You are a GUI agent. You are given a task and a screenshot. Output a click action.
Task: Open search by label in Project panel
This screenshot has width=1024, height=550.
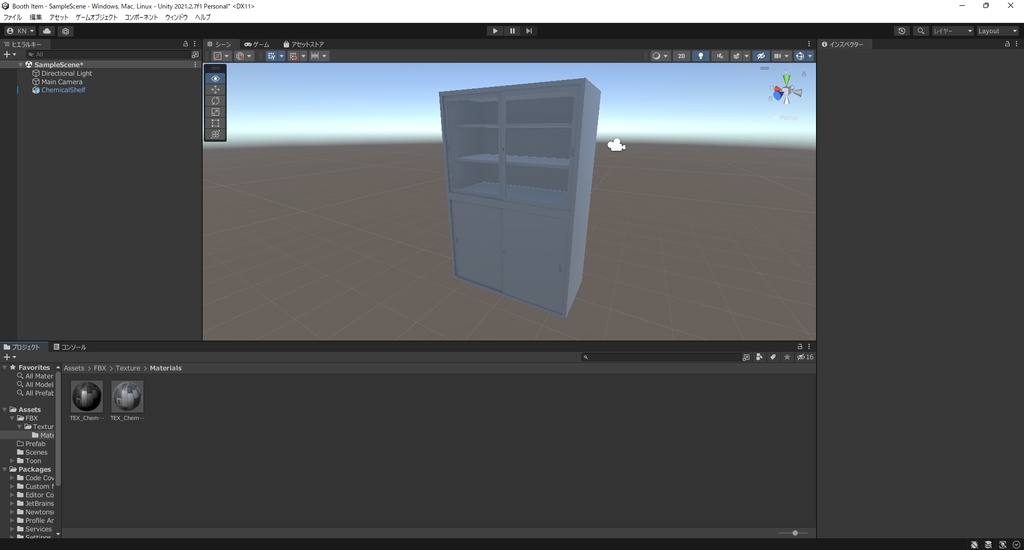click(773, 357)
